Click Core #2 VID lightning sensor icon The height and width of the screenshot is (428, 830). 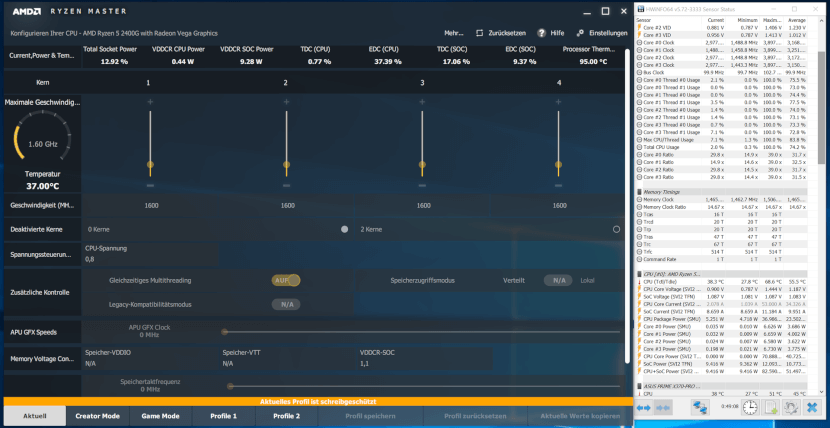click(640, 28)
